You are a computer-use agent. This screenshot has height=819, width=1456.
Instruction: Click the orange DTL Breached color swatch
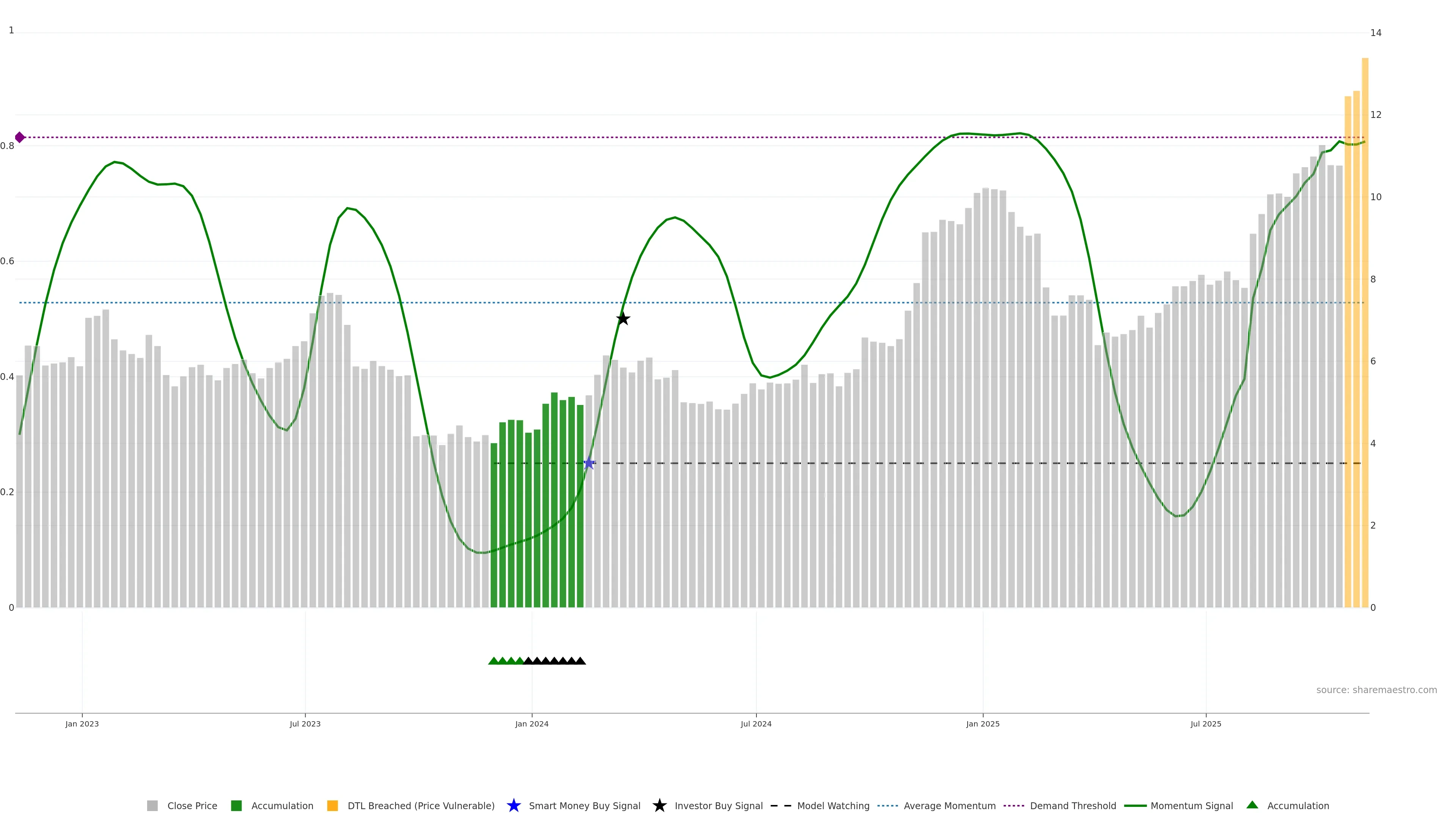click(333, 806)
